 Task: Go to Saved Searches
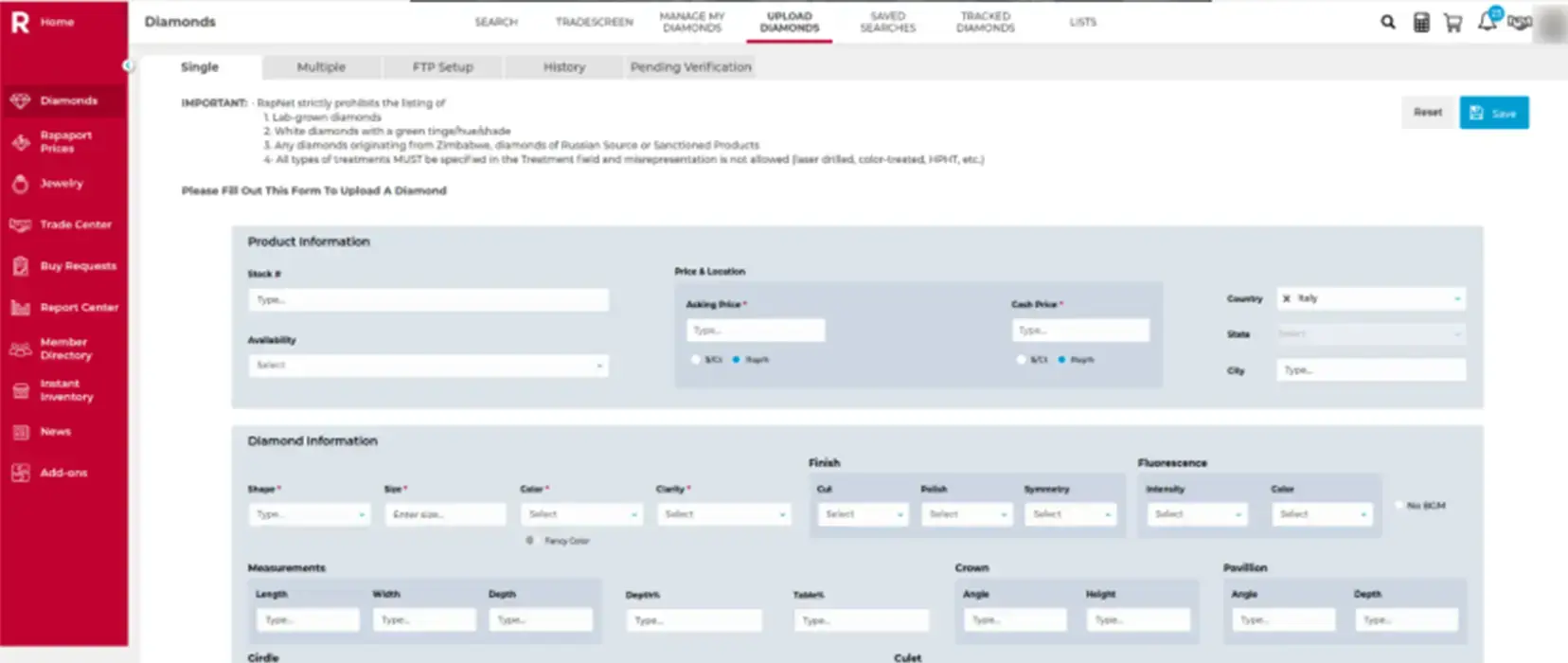887,22
